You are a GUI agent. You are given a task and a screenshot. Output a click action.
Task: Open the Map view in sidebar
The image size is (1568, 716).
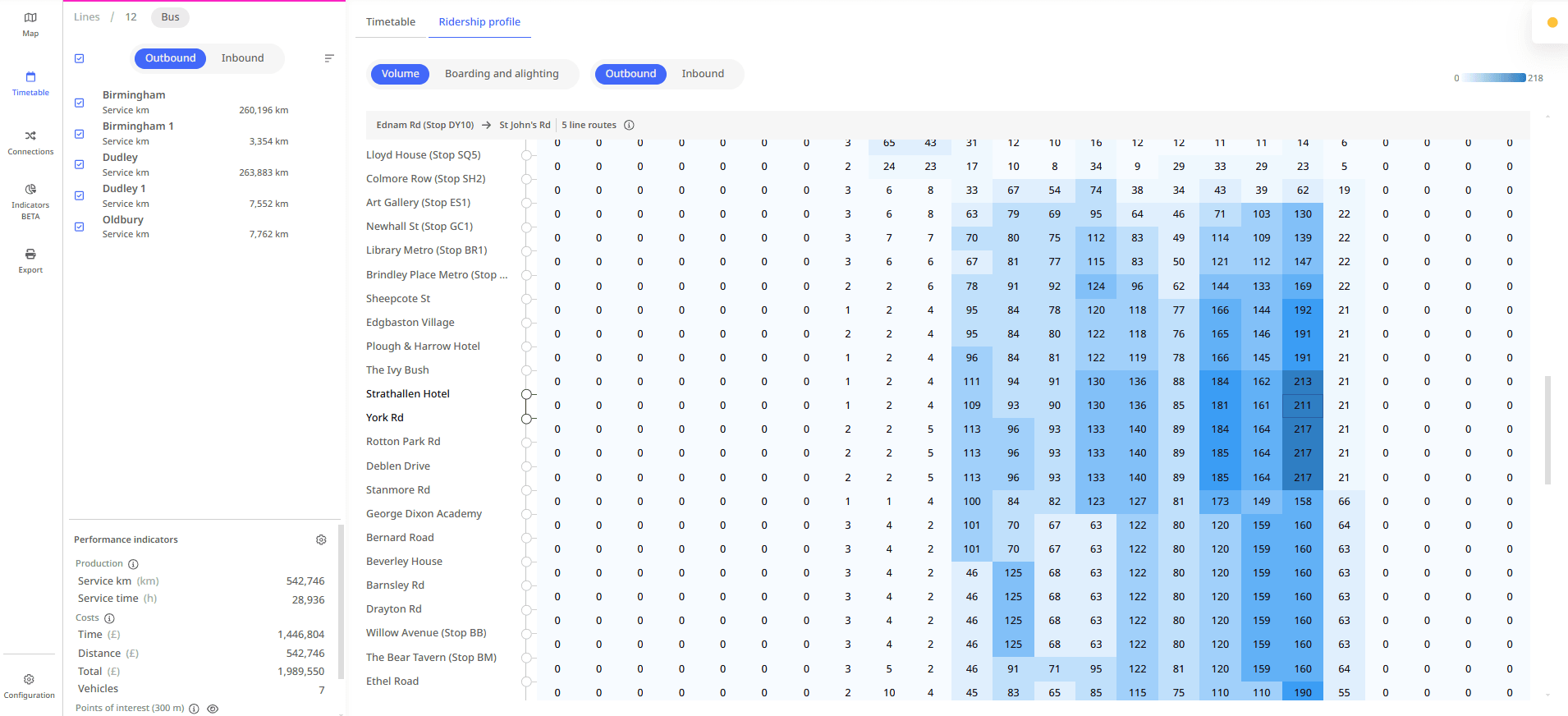(30, 24)
